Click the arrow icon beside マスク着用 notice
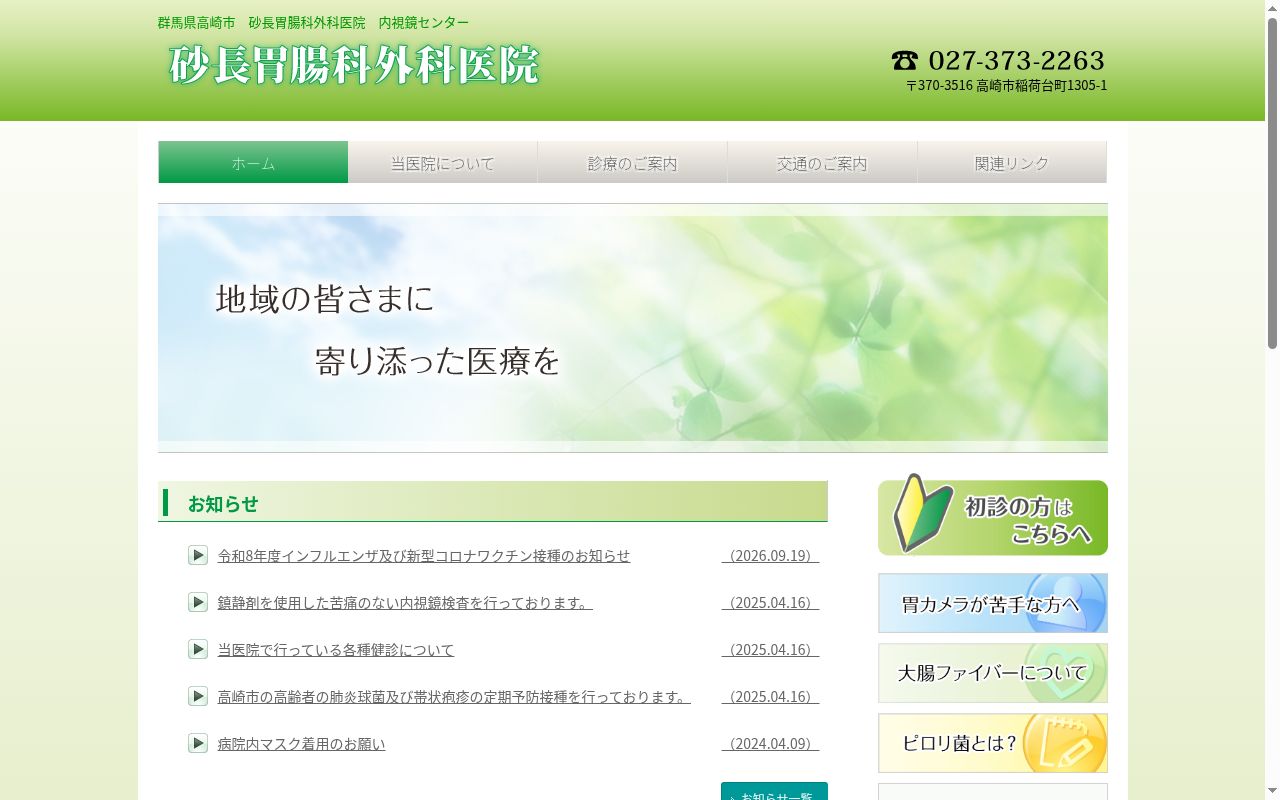 pos(198,743)
